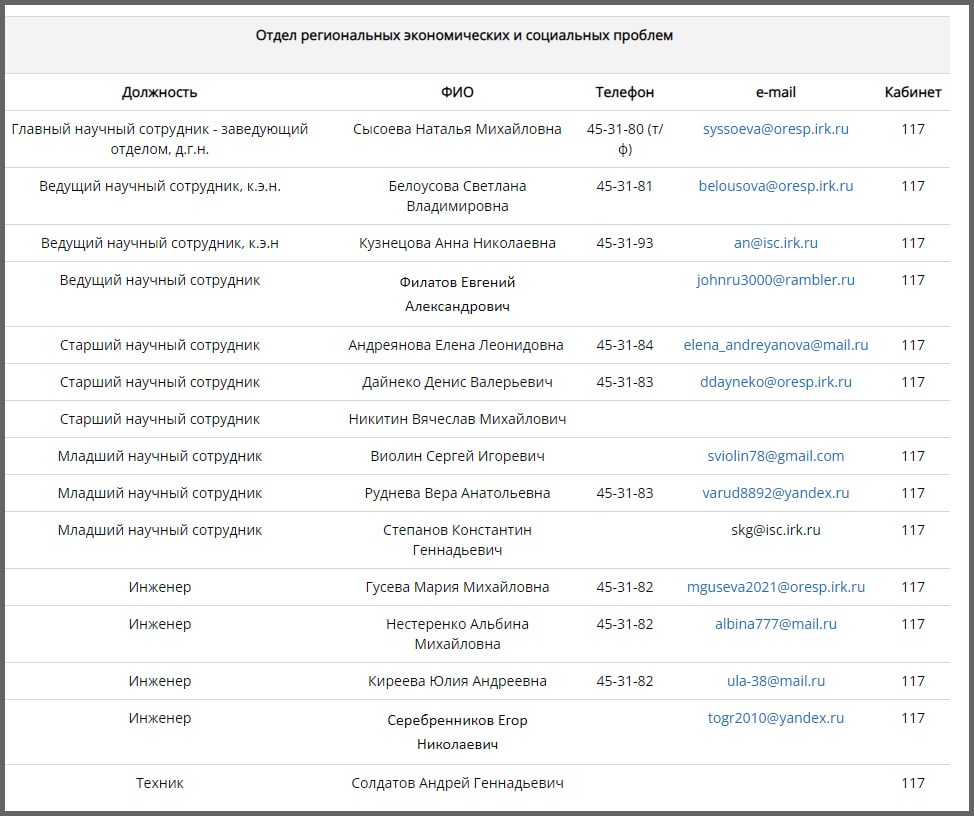Open email link johnru3000@rambler.ru

(x=775, y=280)
